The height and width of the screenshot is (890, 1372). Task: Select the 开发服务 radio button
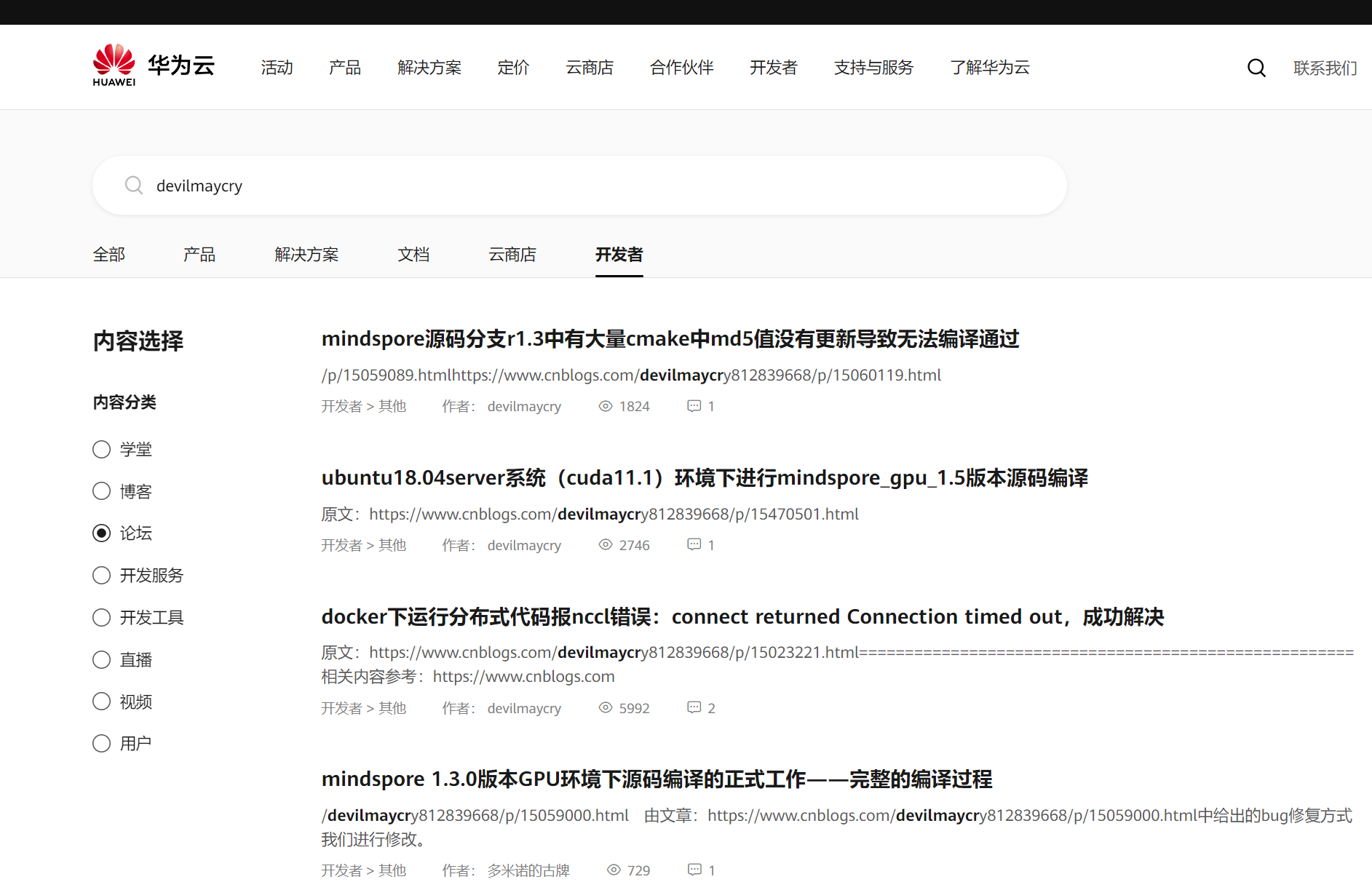(102, 576)
